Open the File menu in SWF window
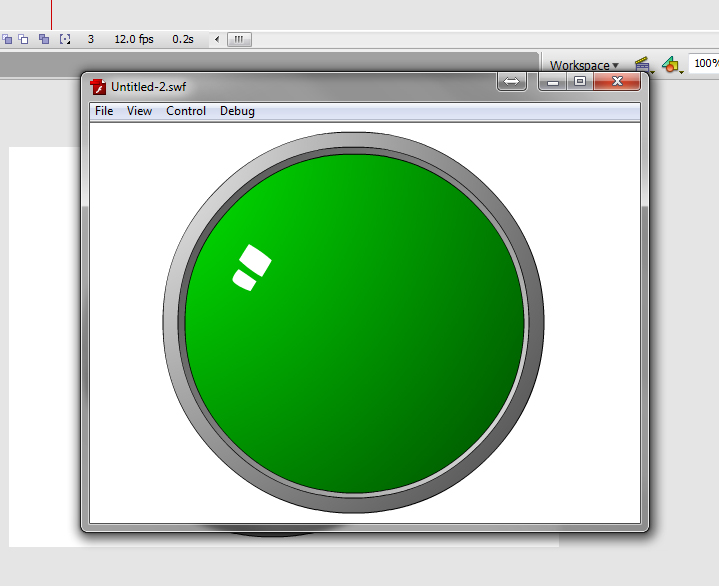 pyautogui.click(x=104, y=111)
